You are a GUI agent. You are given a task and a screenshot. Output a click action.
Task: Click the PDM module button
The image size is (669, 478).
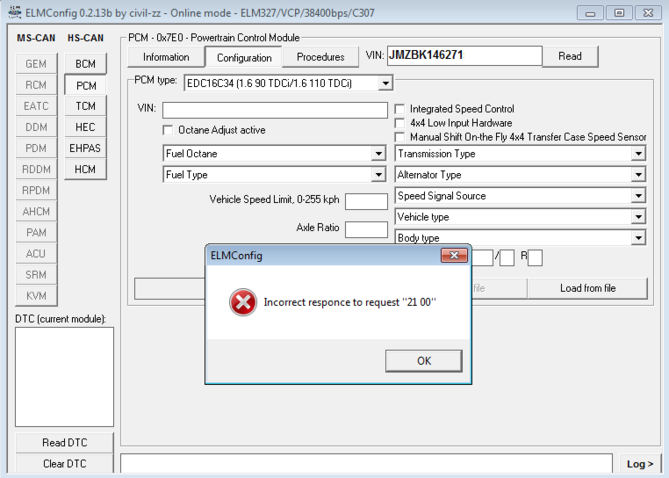pos(36,148)
